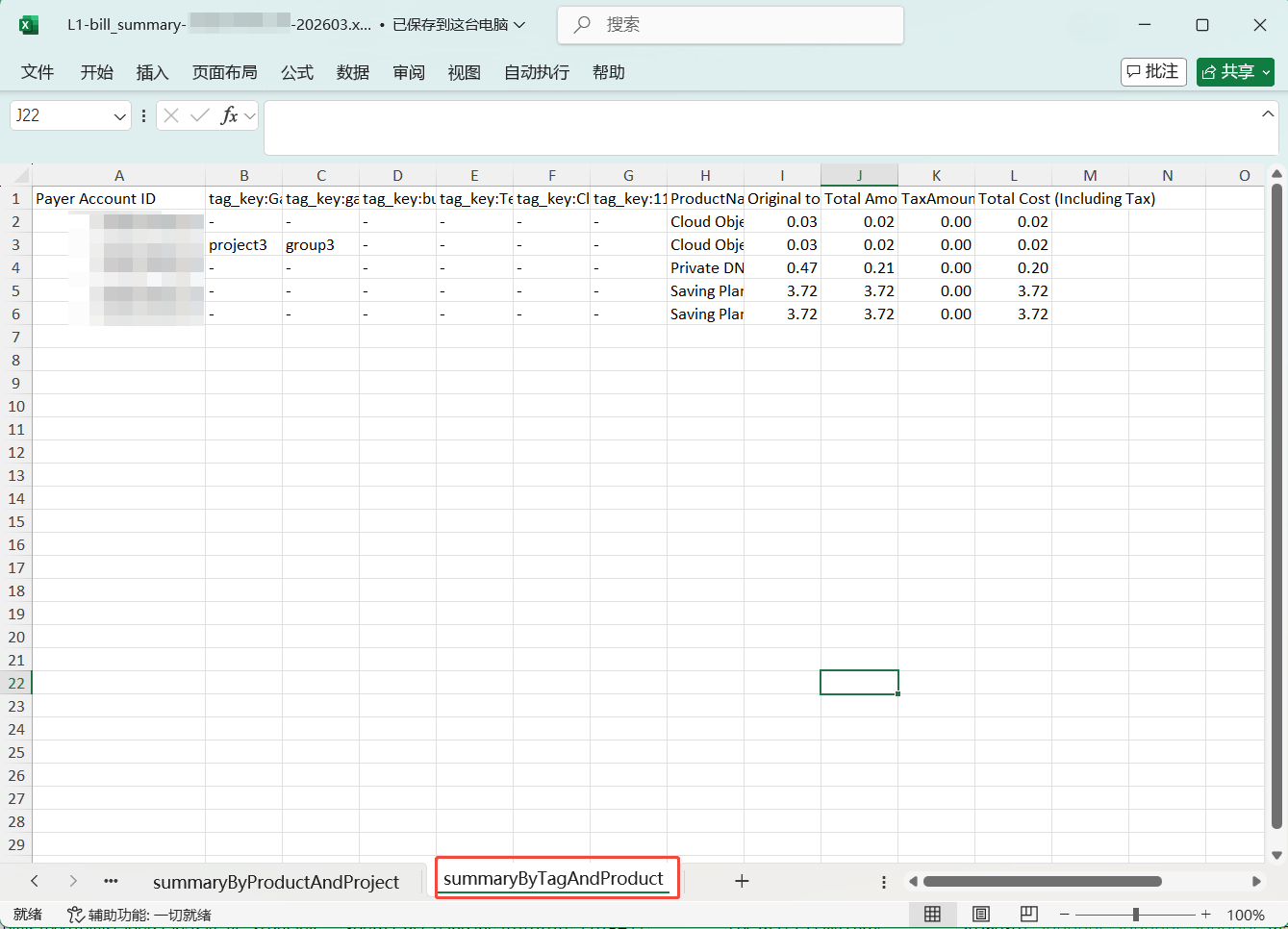Click the 批注 (Comments) button
Screen dimensions: 1288x929
1153,72
